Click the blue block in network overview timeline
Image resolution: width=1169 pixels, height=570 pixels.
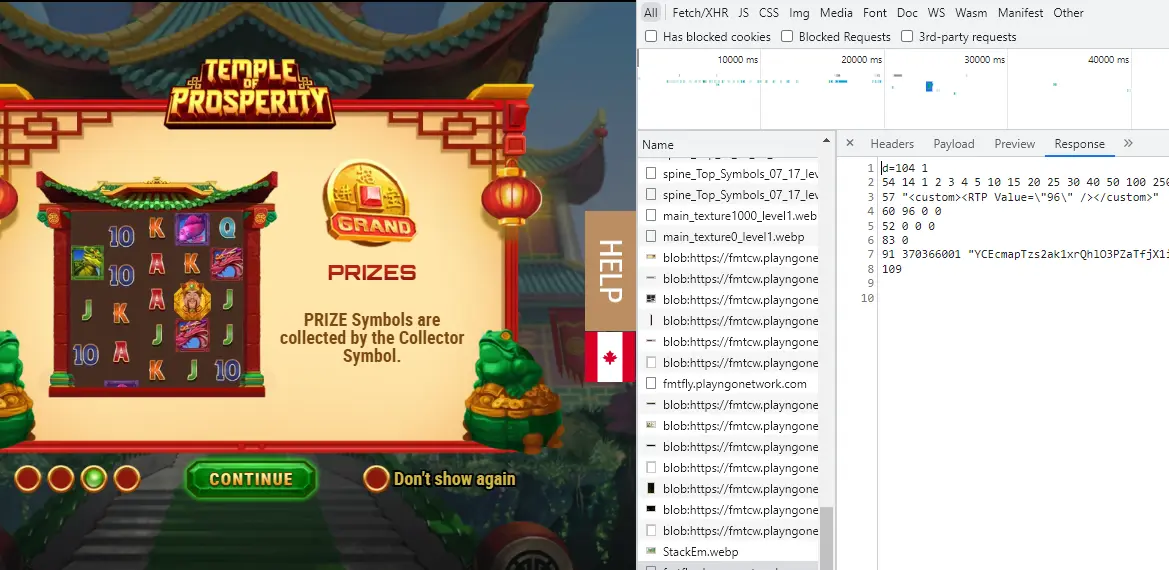[929, 86]
